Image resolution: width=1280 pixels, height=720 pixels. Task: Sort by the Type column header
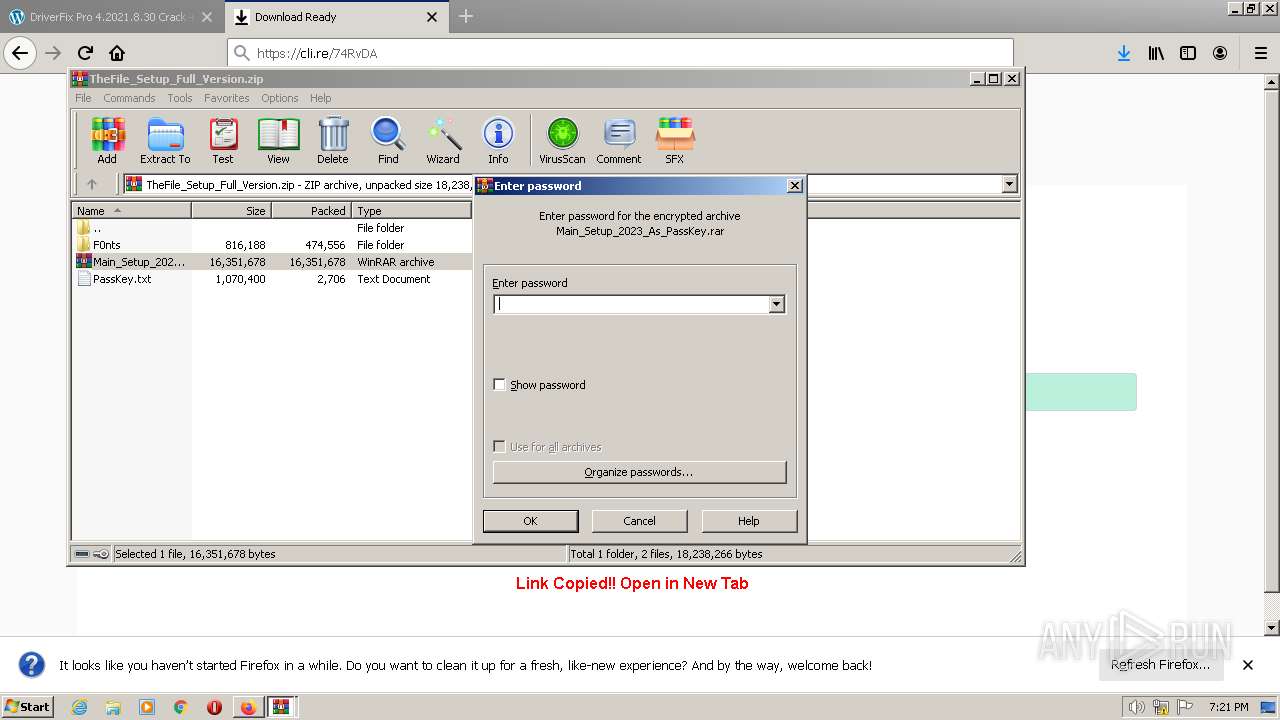411,211
